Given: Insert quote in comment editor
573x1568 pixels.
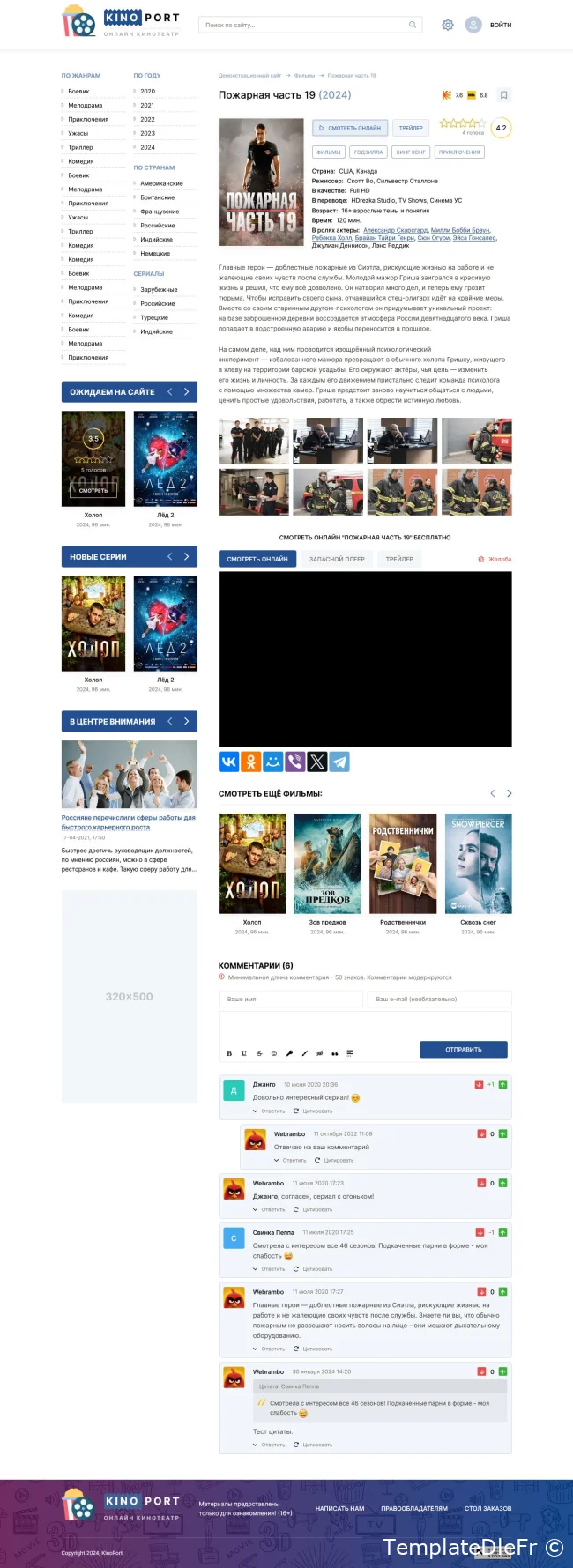Looking at the screenshot, I should coord(335,1053).
